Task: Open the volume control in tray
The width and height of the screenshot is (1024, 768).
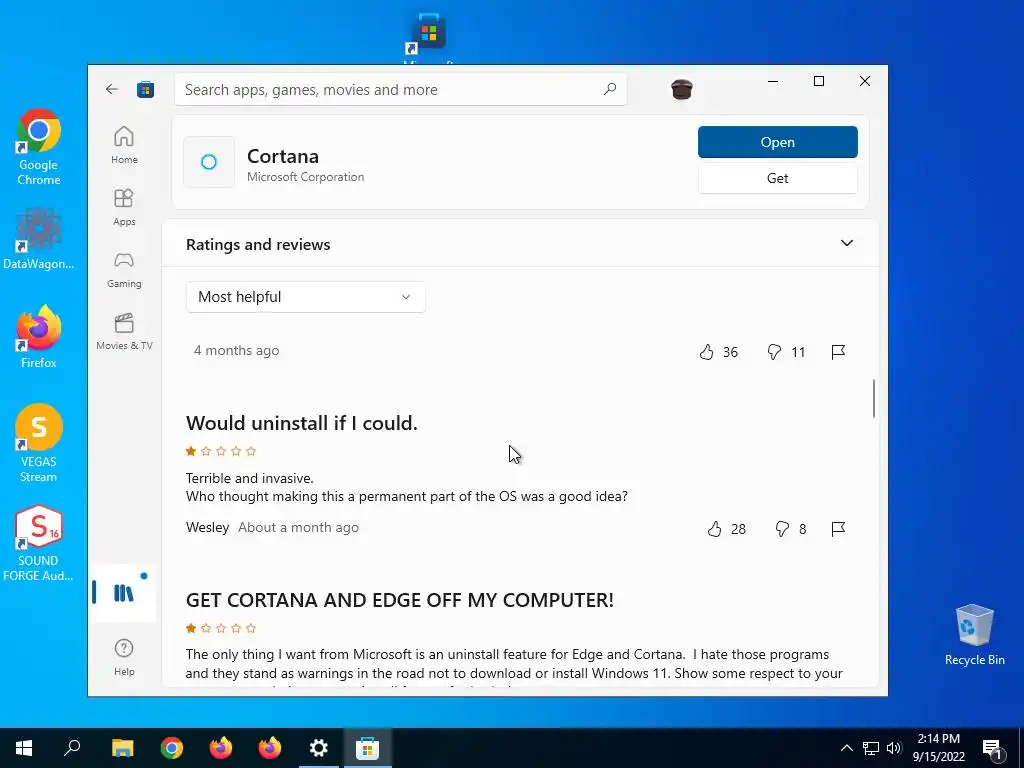Action: [x=895, y=748]
